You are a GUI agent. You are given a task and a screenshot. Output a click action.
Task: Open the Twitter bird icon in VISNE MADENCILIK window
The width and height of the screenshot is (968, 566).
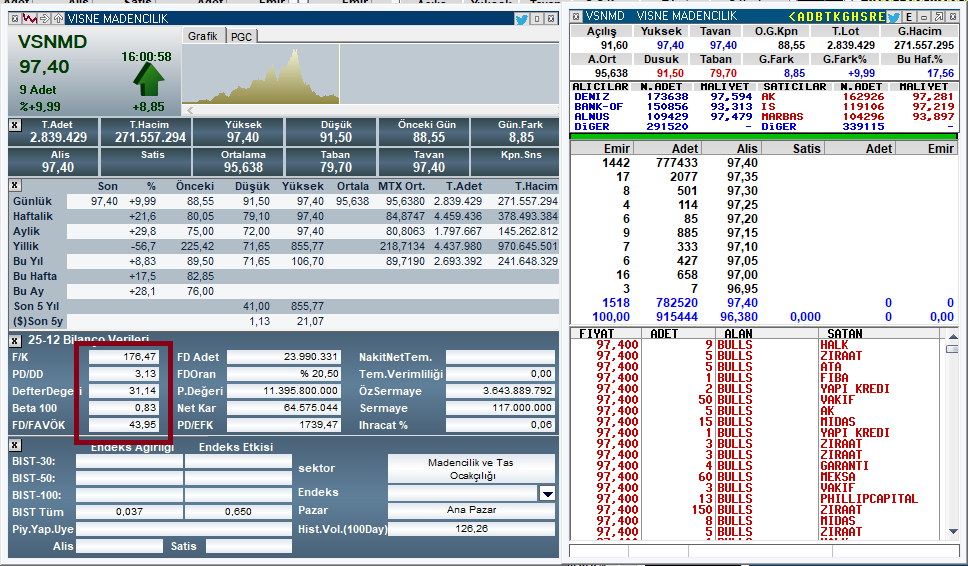click(521, 19)
